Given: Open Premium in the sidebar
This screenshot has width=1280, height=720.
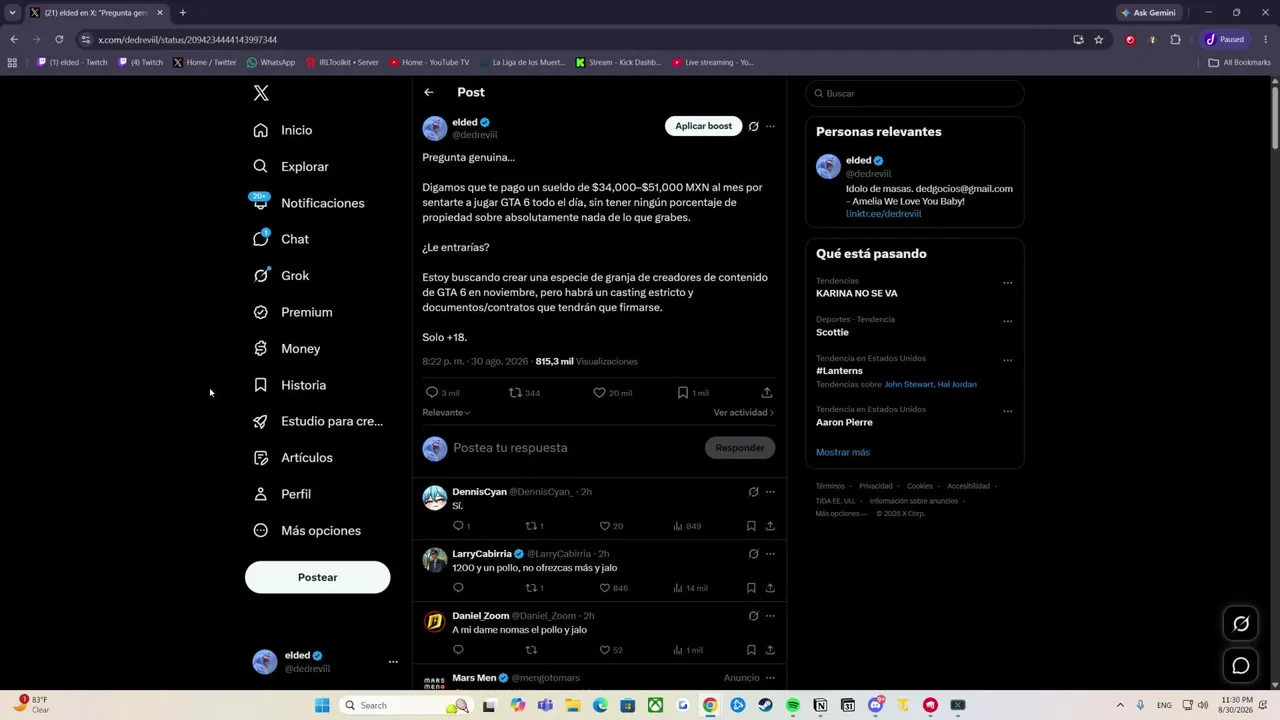Looking at the screenshot, I should tap(293, 312).
